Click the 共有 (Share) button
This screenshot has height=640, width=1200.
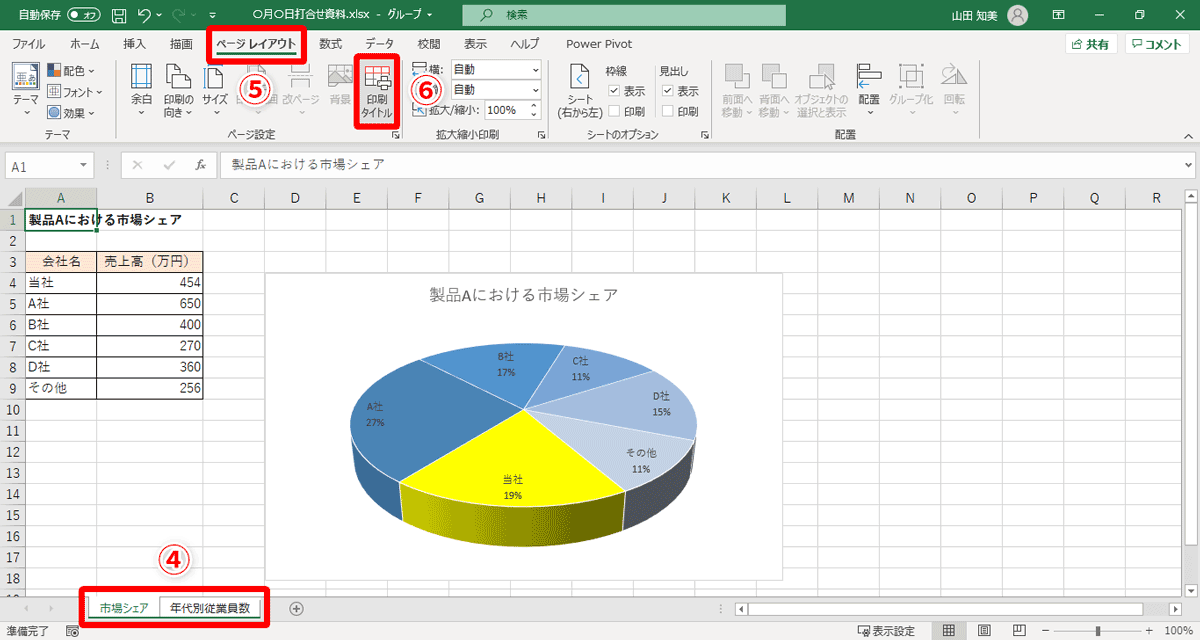tap(1097, 44)
